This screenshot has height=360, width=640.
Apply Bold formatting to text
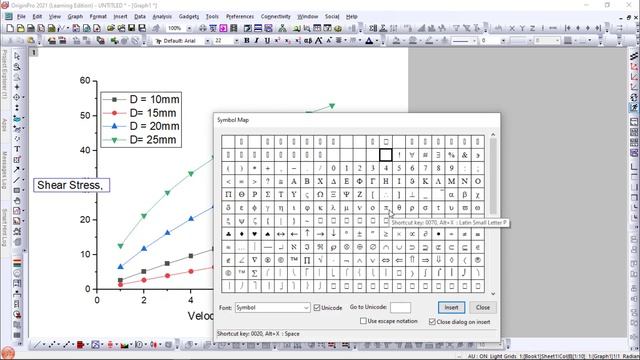point(247,41)
